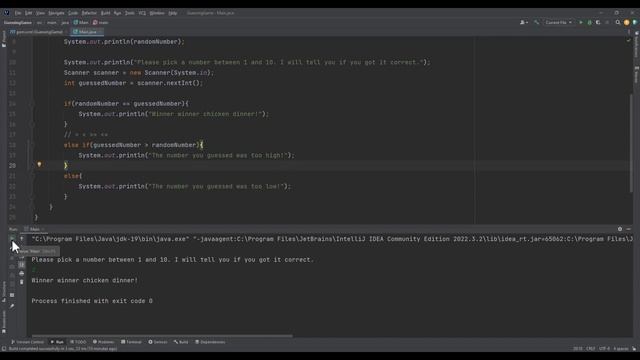Open Project tool window sidebar button
The height and width of the screenshot is (360, 640).
tap(4, 39)
